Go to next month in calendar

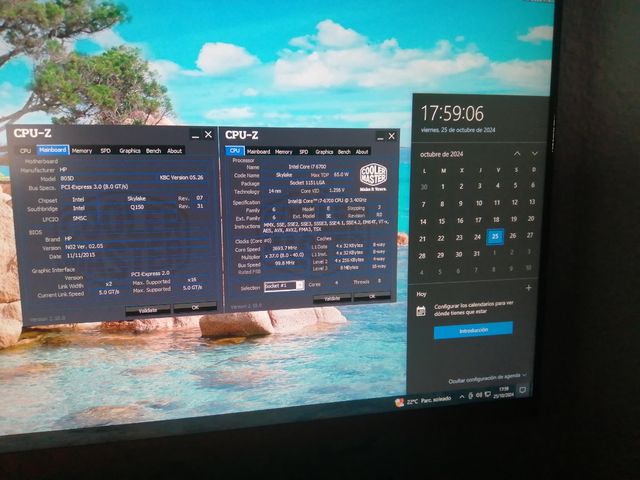point(535,153)
